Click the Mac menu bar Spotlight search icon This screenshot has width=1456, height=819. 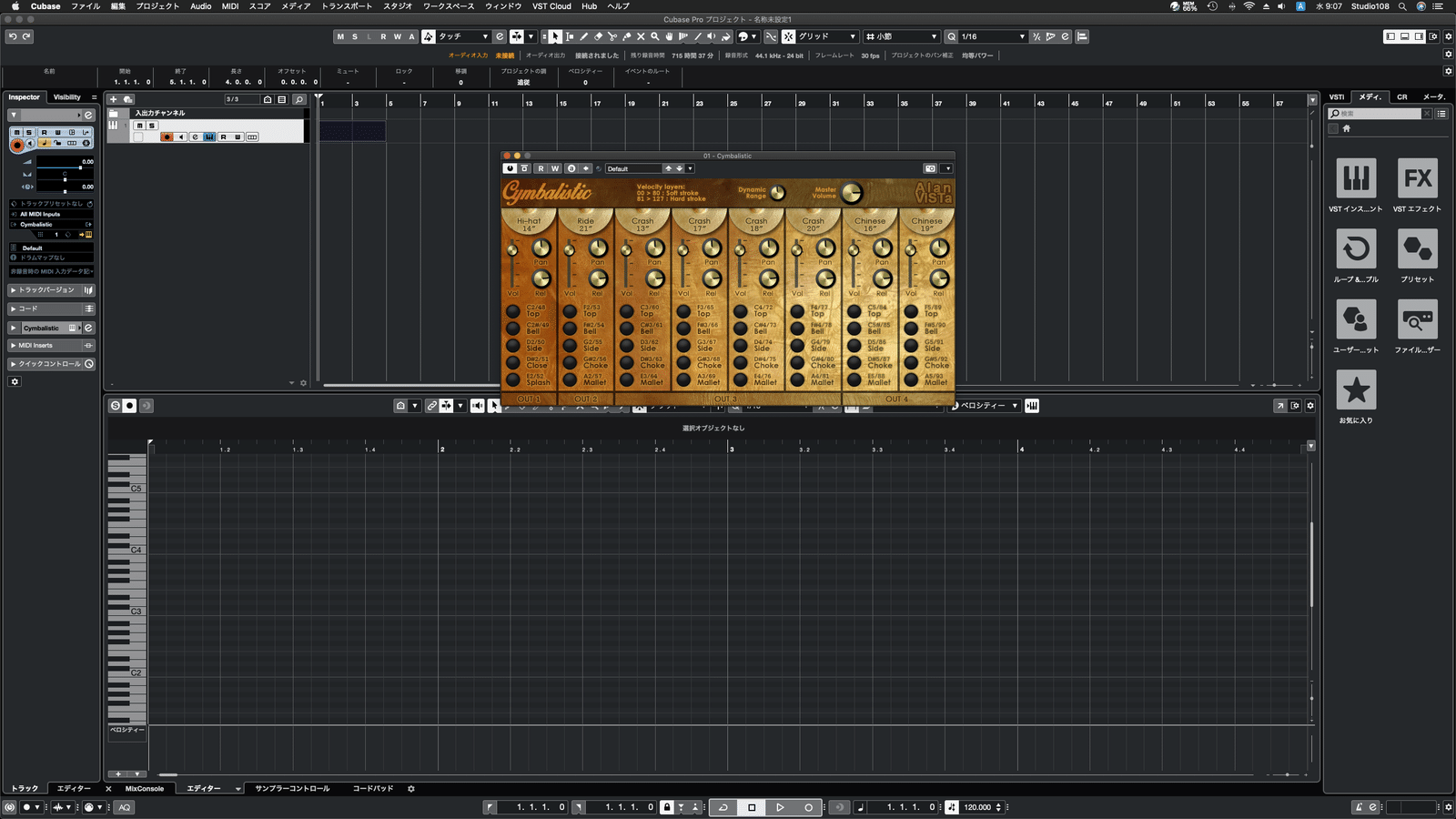click(x=1402, y=6)
